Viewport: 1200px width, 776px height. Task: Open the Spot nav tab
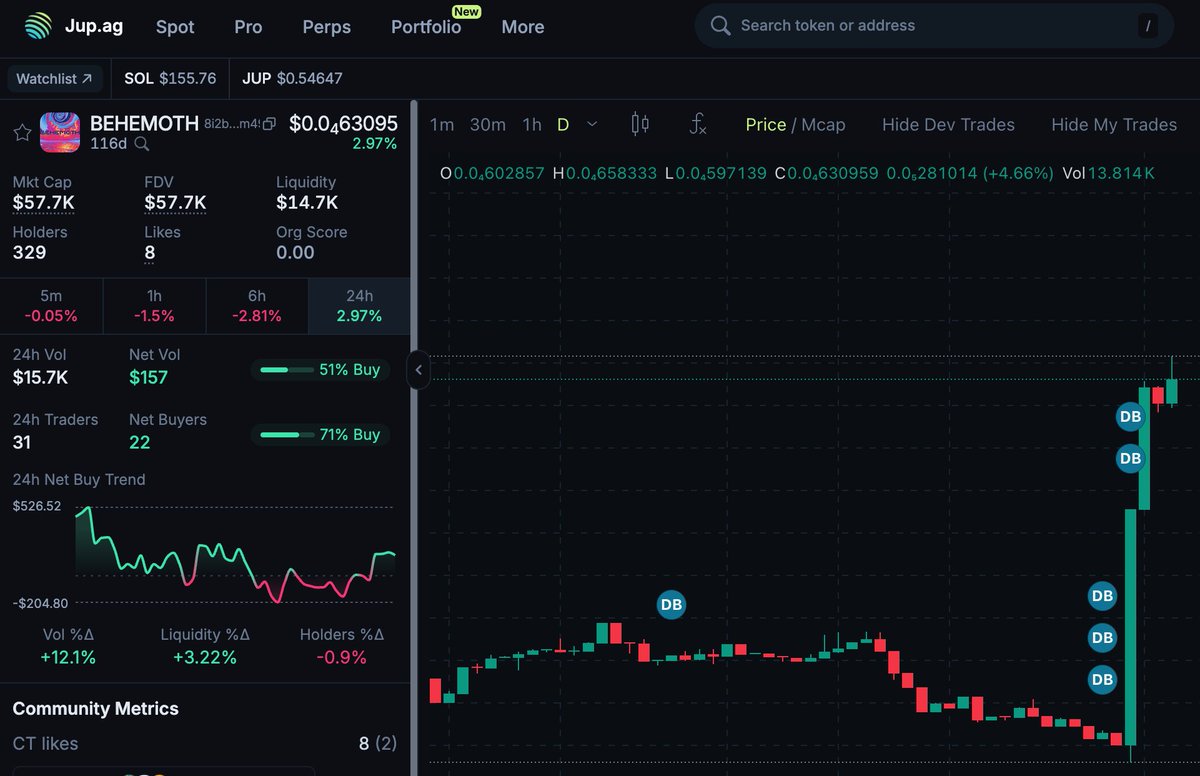tap(175, 27)
